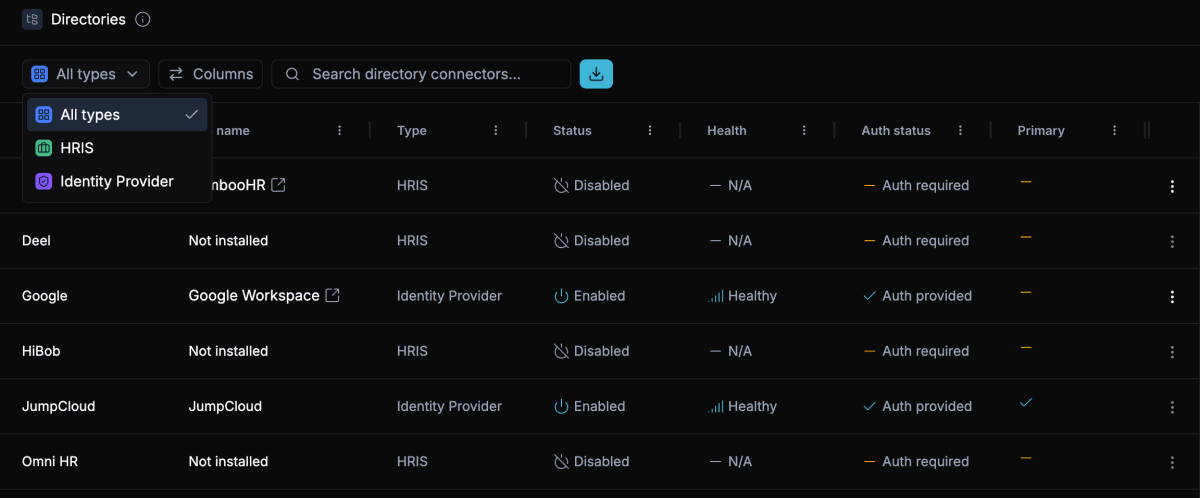This screenshot has width=1200, height=498.
Task: Open Primary column options menu
Action: 1114,131
